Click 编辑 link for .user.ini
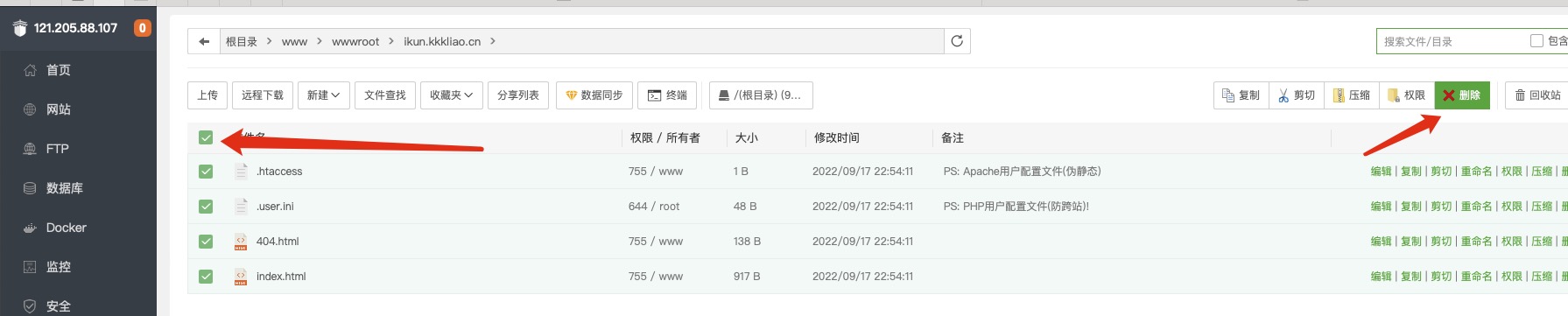Viewport: 1568px width, 316px height. [x=1382, y=207]
